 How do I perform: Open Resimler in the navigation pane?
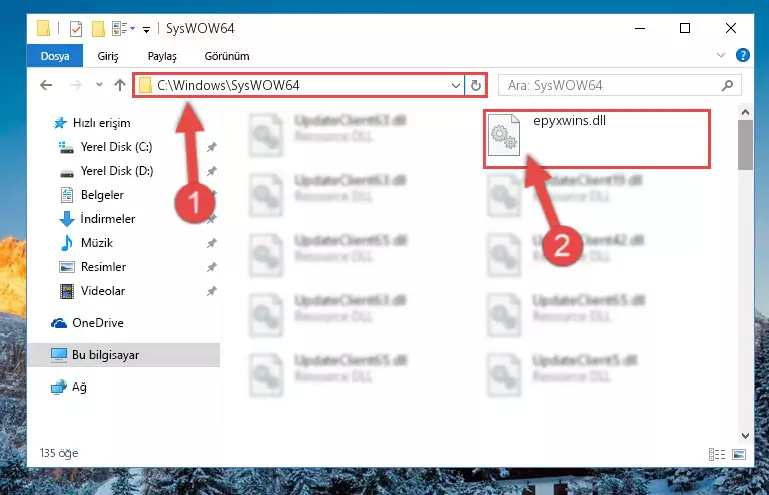pyautogui.click(x=103, y=267)
